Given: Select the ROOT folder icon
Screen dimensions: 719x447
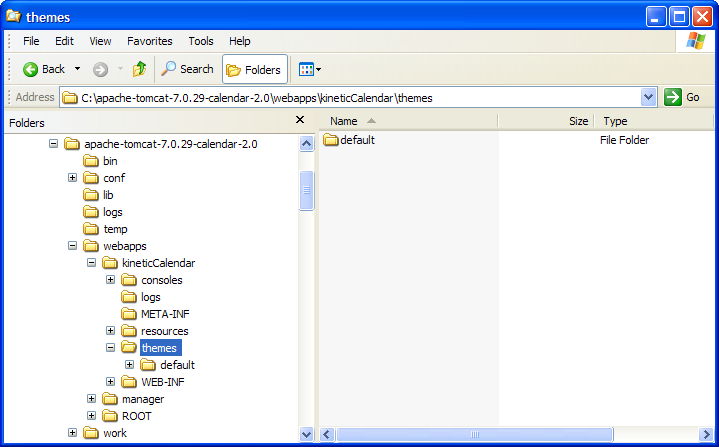Looking at the screenshot, I should pyautogui.click(x=110, y=416).
